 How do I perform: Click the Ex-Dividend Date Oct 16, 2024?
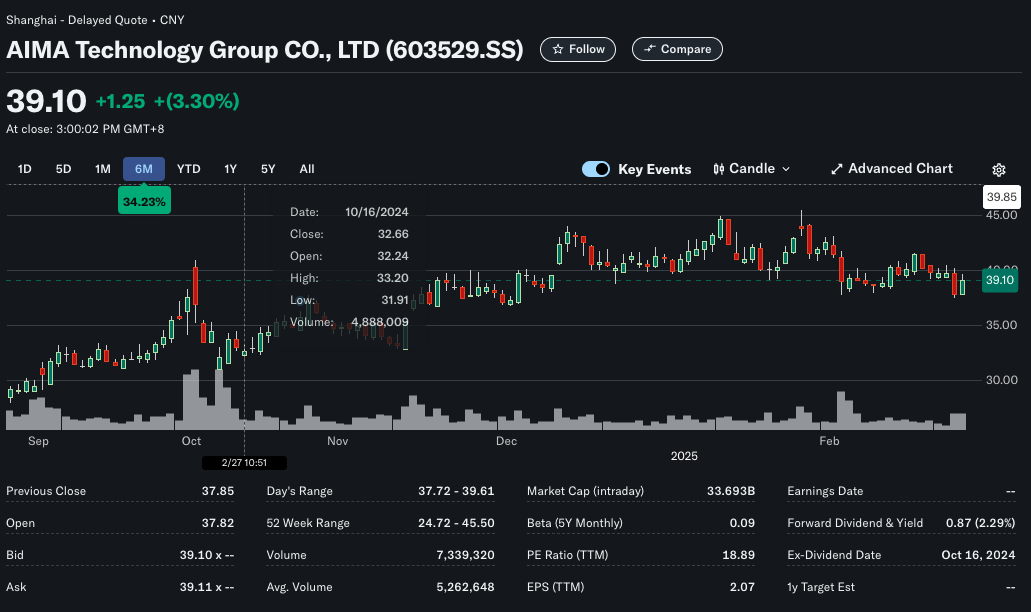[978, 555]
